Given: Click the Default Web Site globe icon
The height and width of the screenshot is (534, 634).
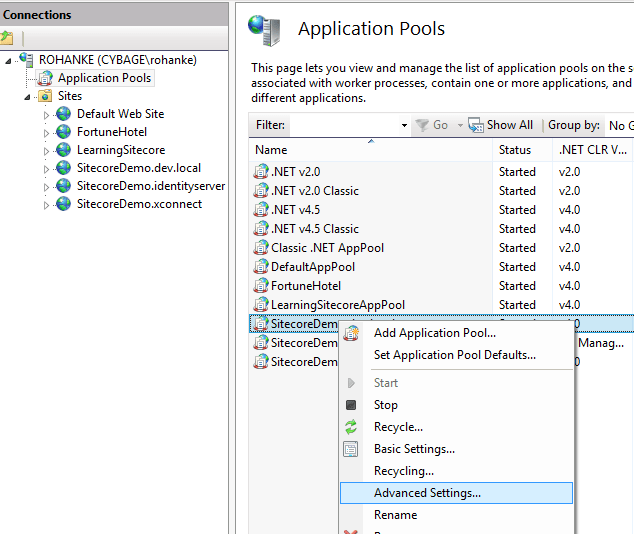Looking at the screenshot, I should tap(64, 114).
